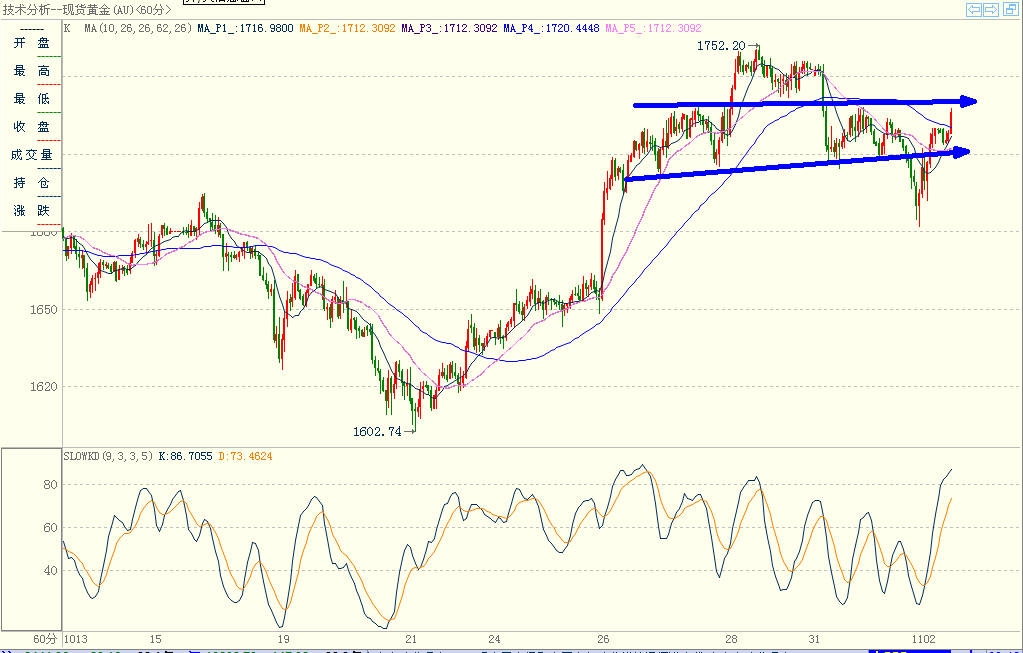
Task: Click the restore window icon at top right
Action: point(1011,9)
